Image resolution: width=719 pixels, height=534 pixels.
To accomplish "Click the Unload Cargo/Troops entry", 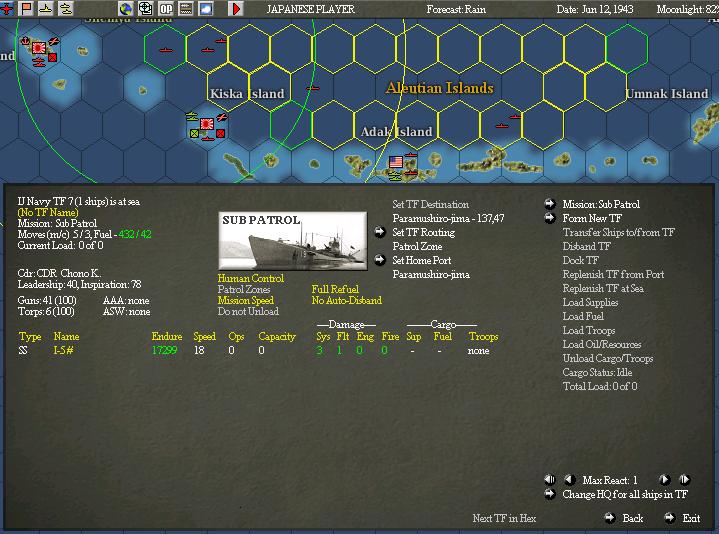I will click(x=608, y=358).
